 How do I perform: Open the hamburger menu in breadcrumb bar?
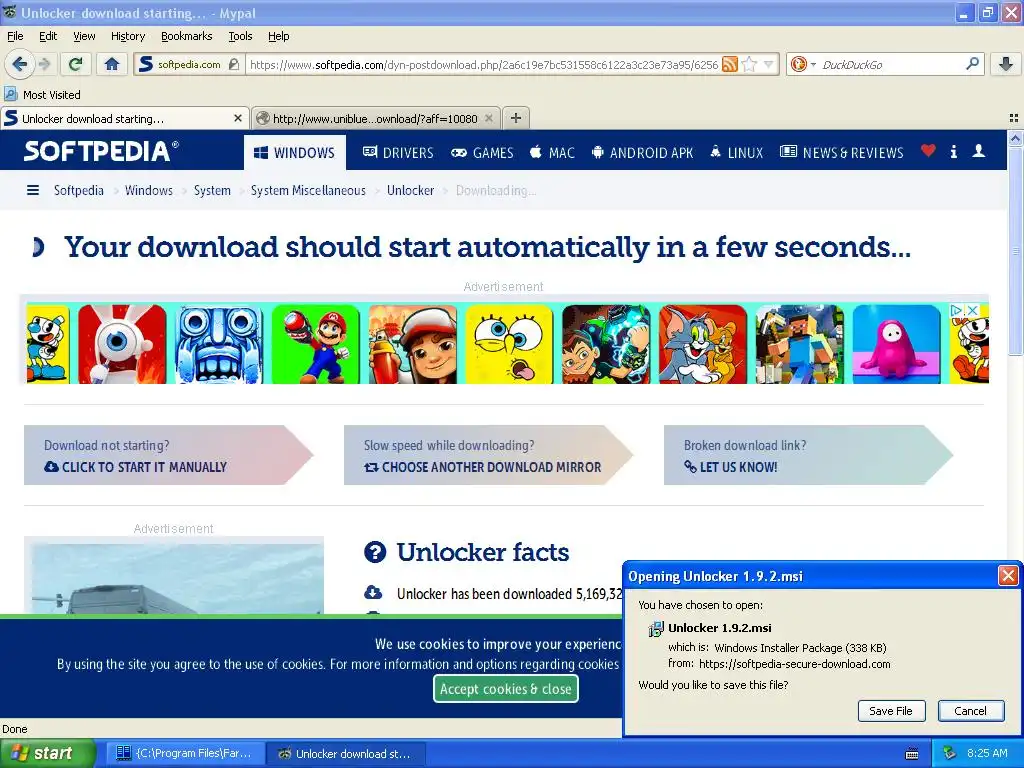(x=33, y=190)
